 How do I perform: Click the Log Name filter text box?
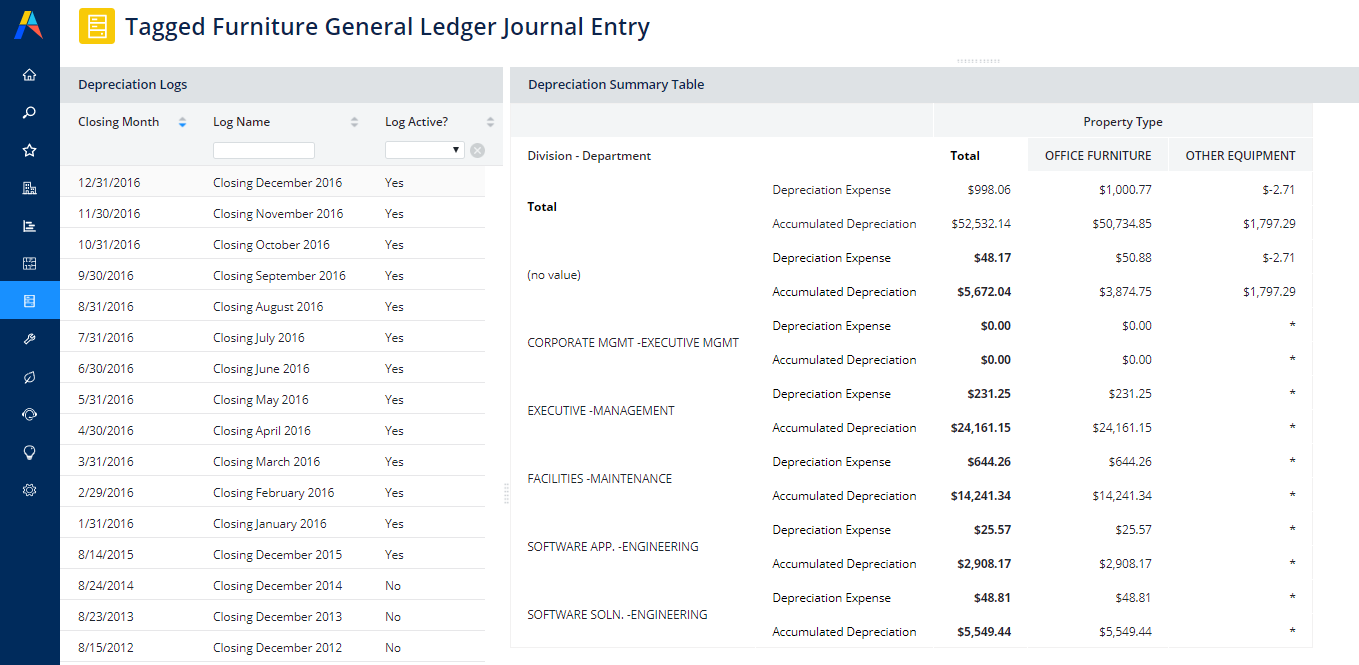pos(264,150)
